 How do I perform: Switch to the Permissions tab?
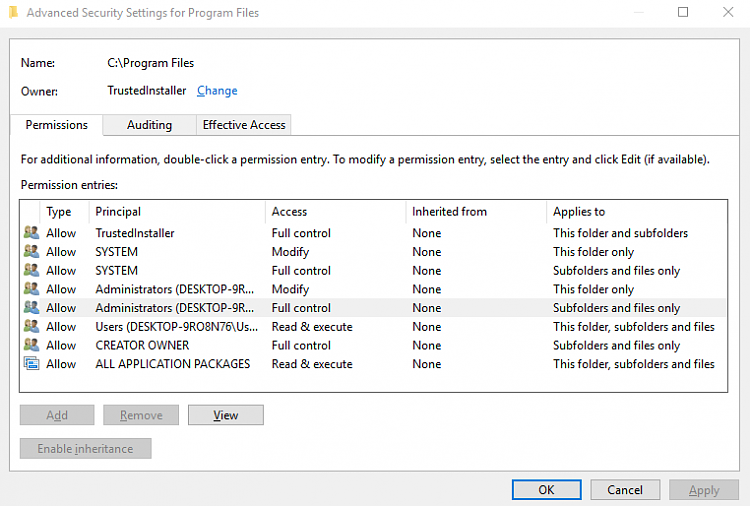pyautogui.click(x=56, y=125)
